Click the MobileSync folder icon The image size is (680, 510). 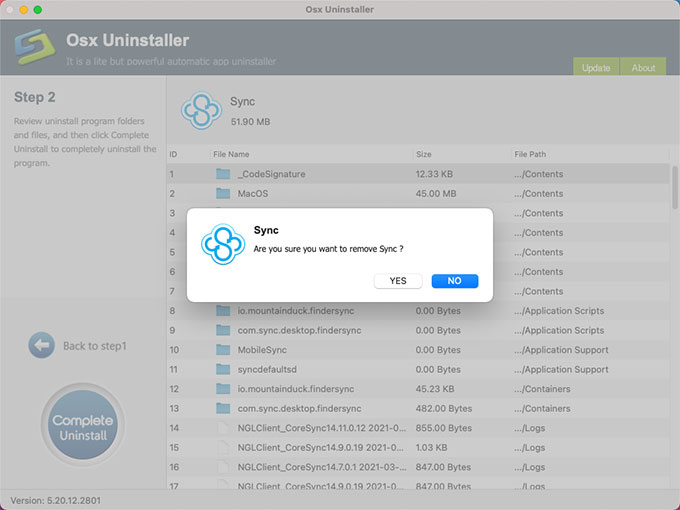tap(223, 350)
